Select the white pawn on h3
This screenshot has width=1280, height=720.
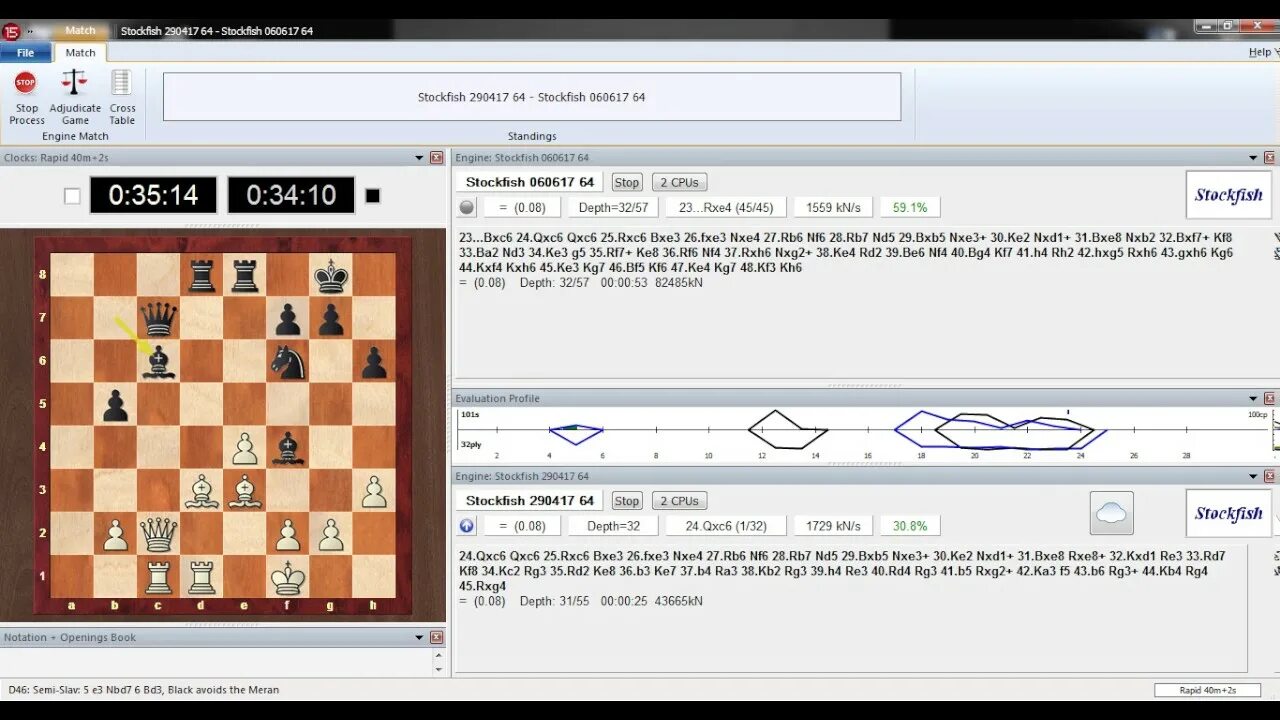click(374, 491)
